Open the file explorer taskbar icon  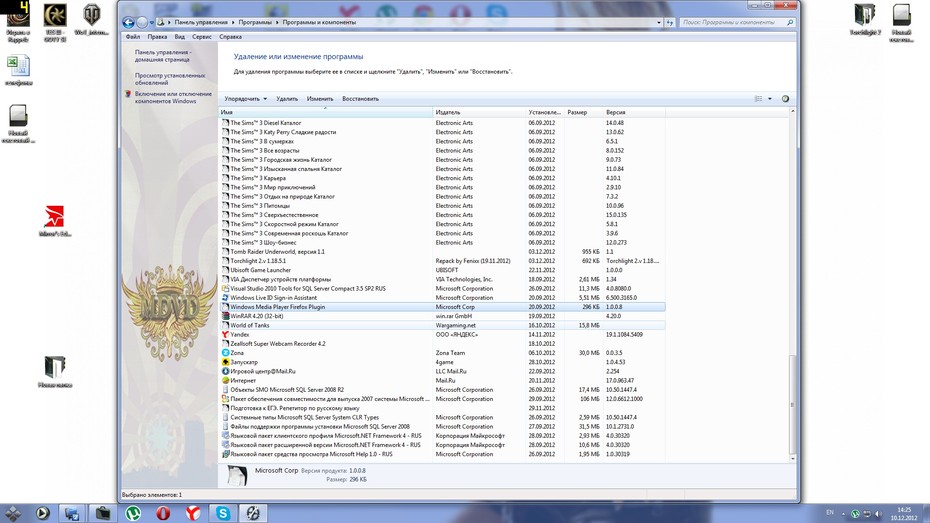pyautogui.click(x=103, y=514)
